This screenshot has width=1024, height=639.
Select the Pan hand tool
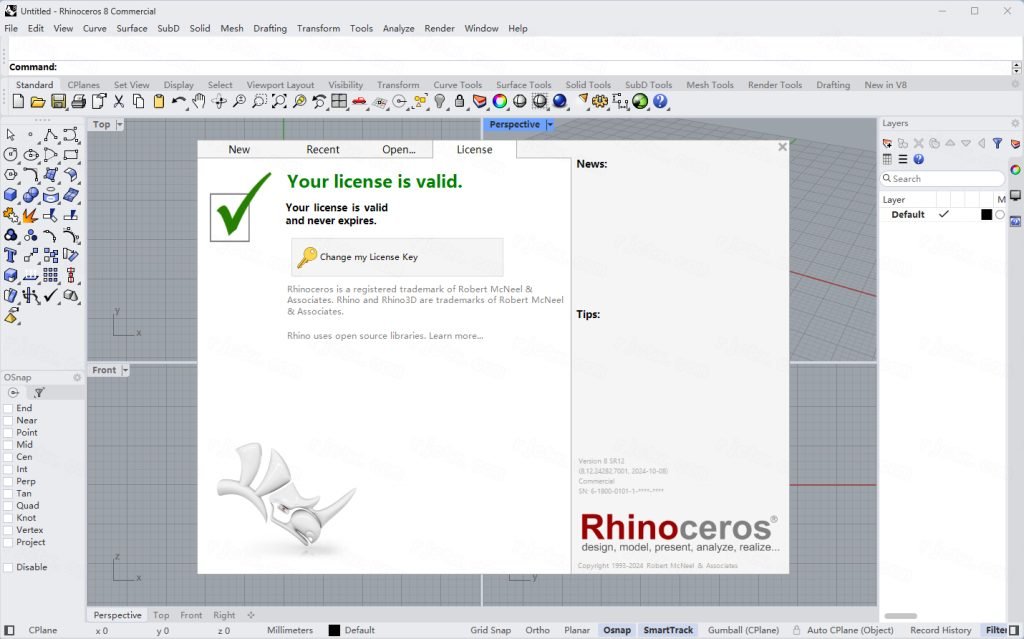199,101
